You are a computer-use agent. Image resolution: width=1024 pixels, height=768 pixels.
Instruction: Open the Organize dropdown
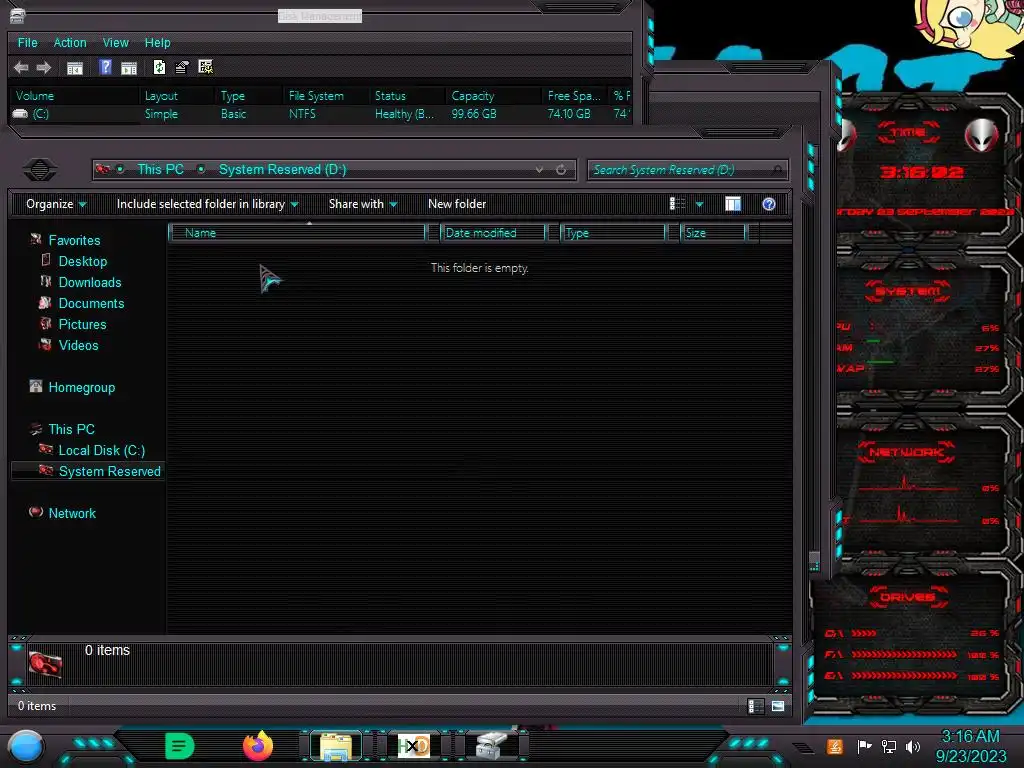coord(56,204)
